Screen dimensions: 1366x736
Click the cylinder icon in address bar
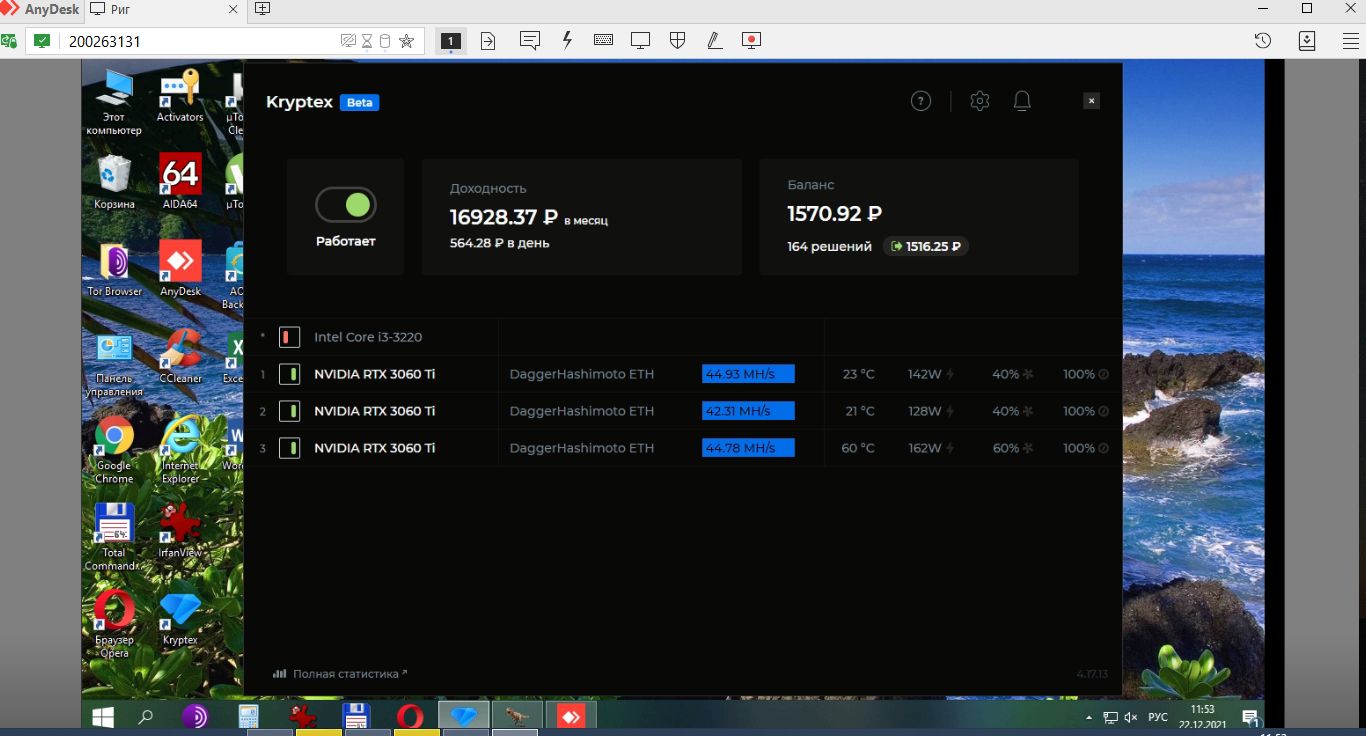385,41
